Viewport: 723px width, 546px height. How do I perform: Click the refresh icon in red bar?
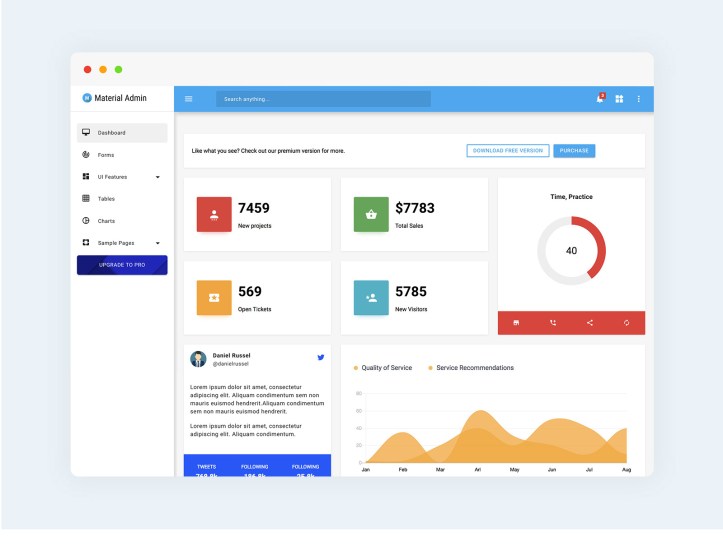click(x=626, y=322)
